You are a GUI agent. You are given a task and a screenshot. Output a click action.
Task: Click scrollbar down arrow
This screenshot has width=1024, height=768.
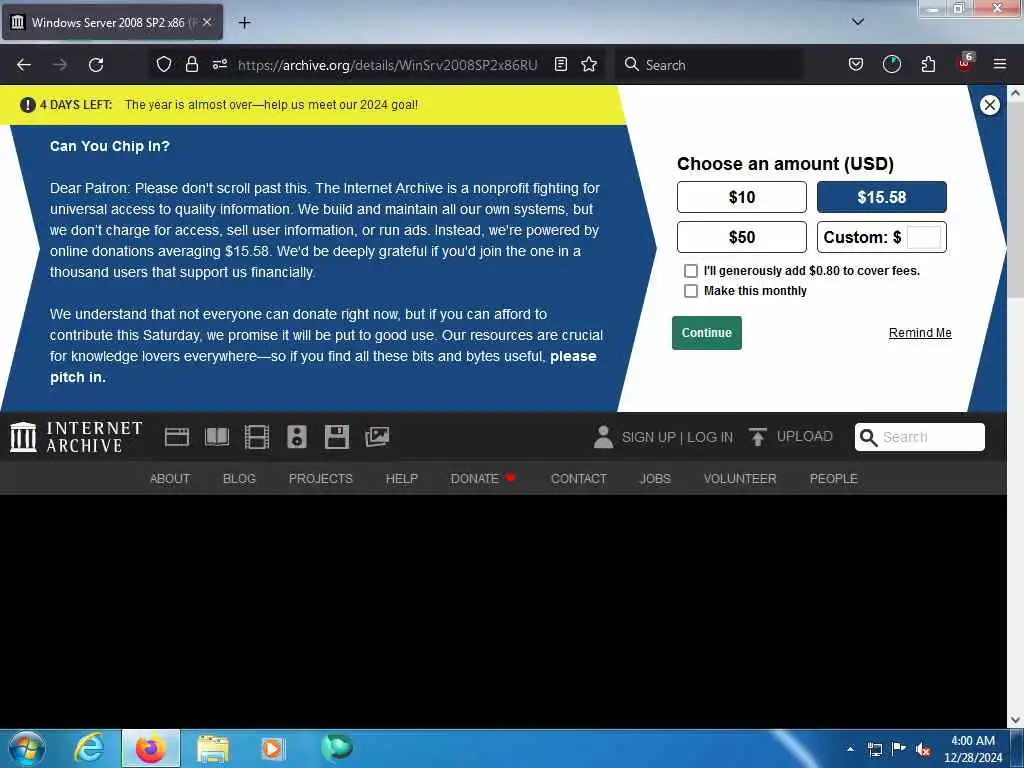(x=1016, y=720)
